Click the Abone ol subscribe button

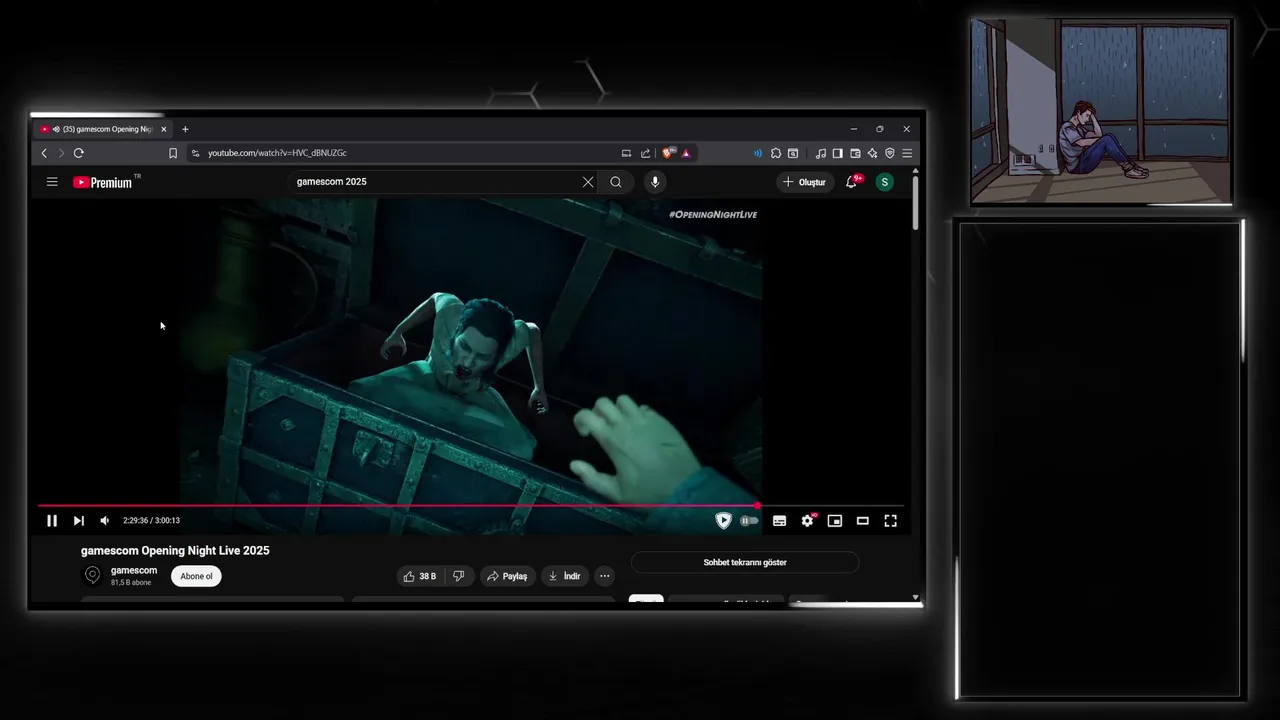(196, 576)
